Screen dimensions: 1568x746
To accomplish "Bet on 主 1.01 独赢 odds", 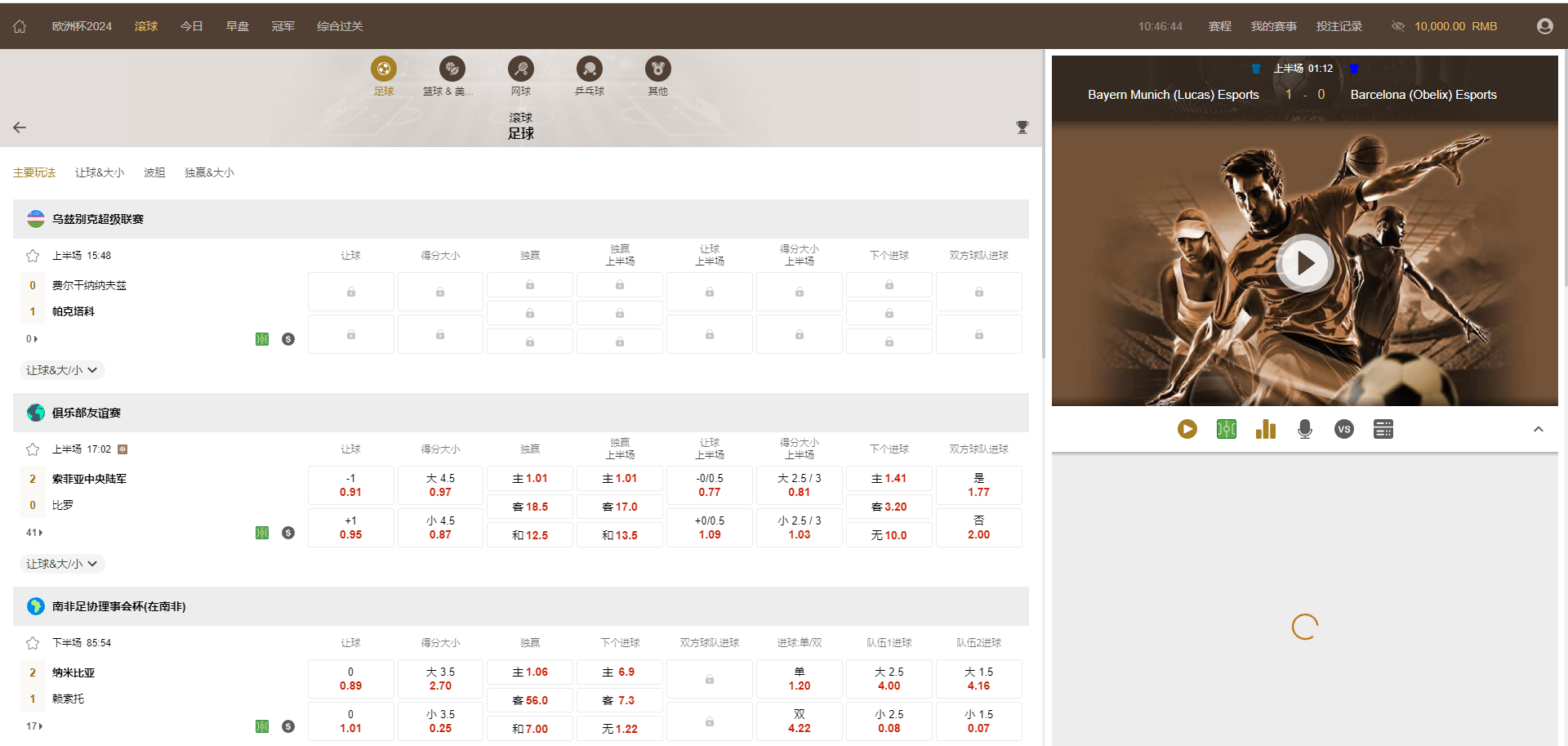I will click(x=530, y=479).
